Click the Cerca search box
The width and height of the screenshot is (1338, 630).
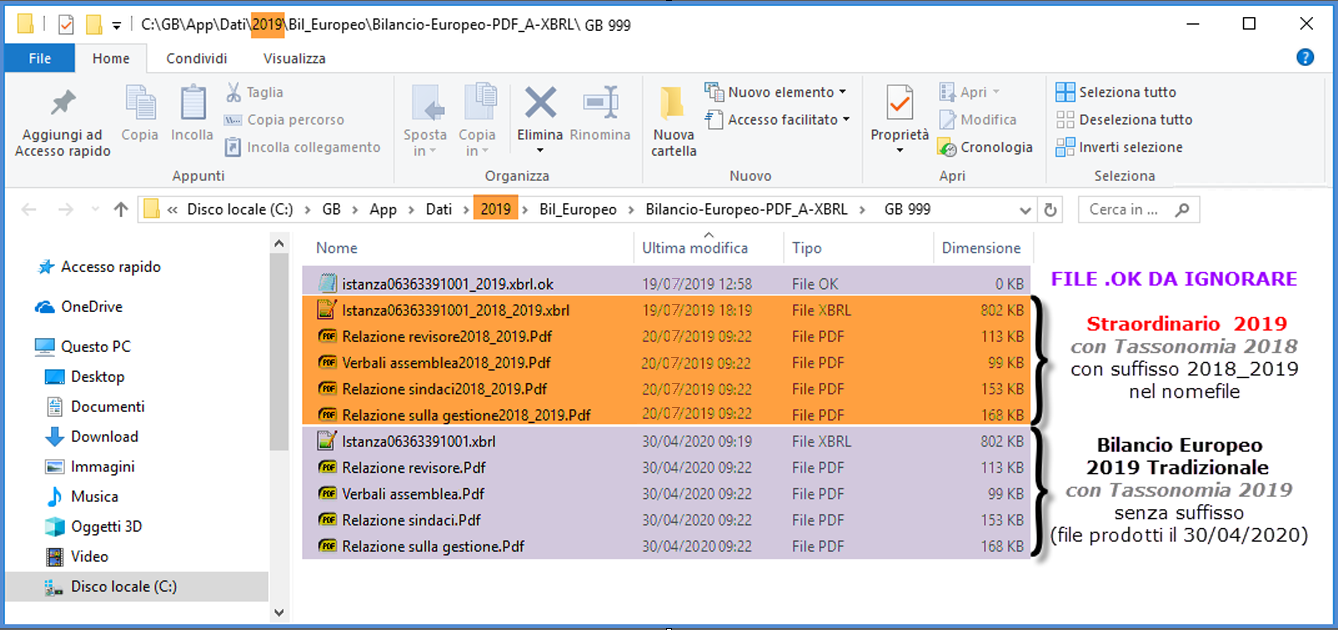[x=1138, y=210]
